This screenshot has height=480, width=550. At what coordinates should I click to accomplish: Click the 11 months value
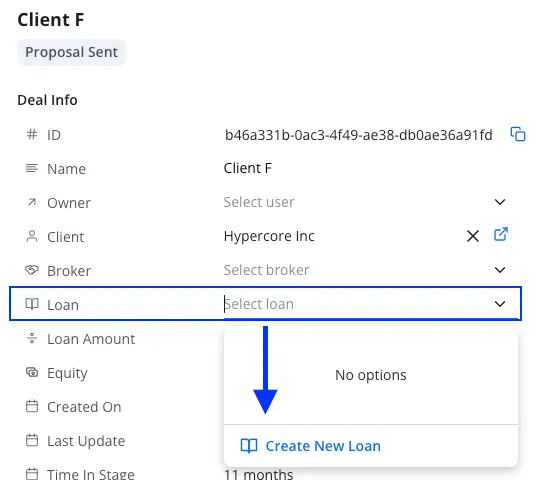[259, 474]
